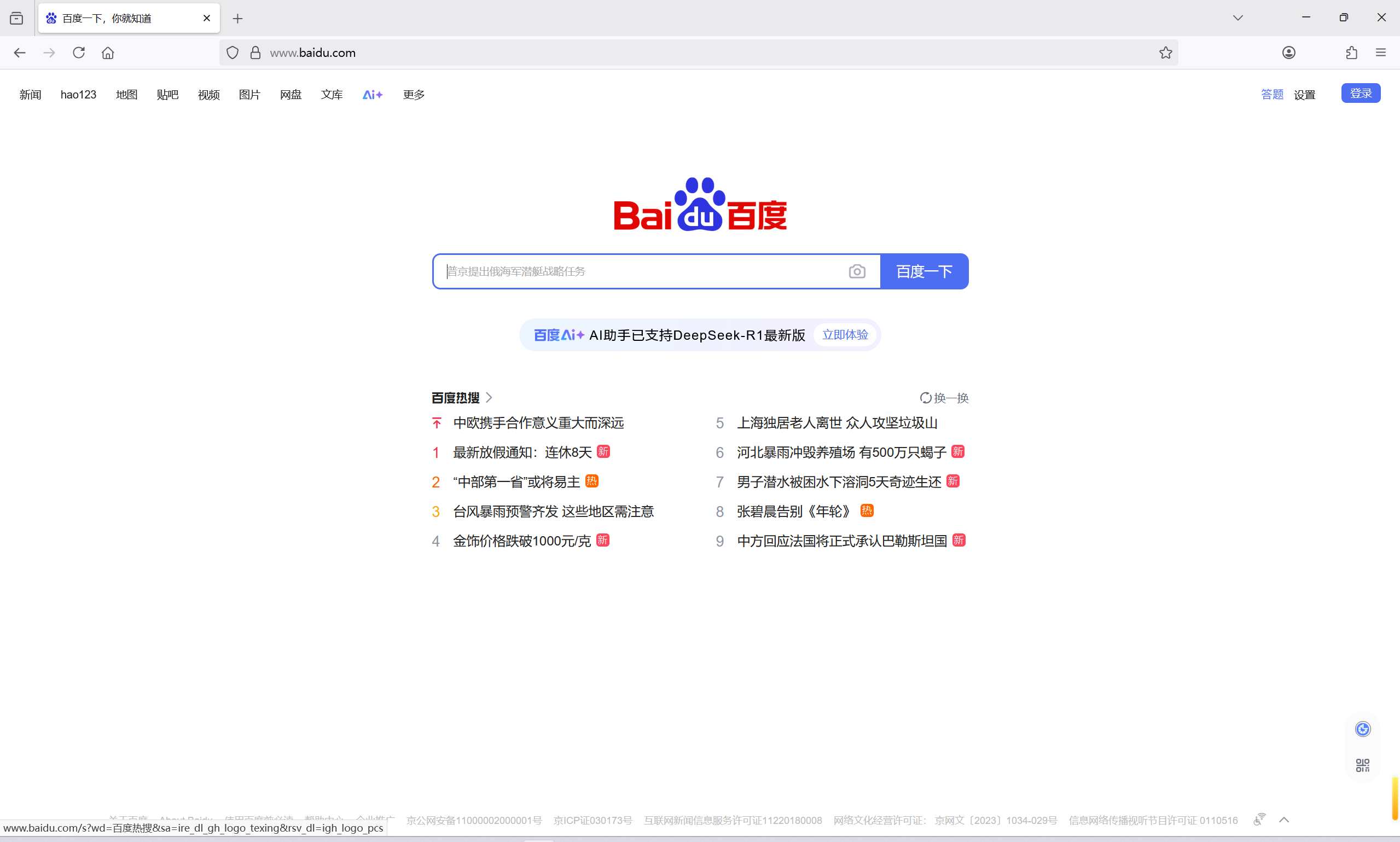Open the 图片 navigation link

point(249,95)
